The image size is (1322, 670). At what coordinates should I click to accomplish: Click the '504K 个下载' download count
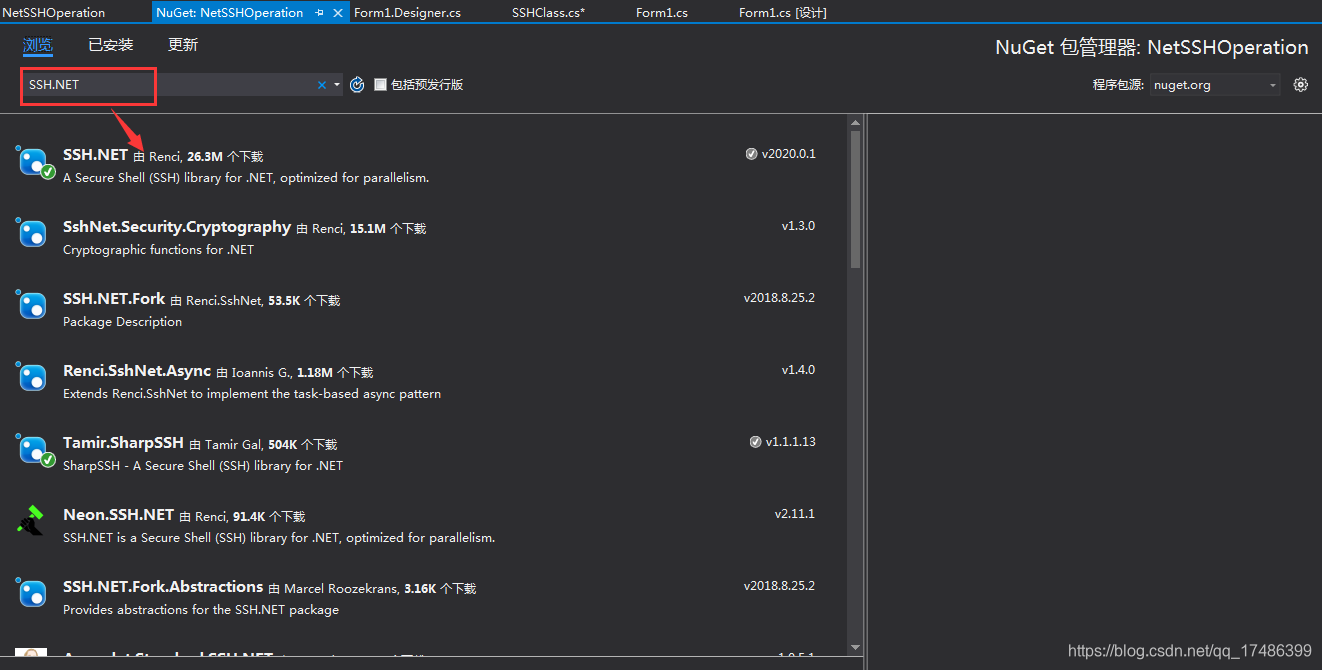click(303, 445)
